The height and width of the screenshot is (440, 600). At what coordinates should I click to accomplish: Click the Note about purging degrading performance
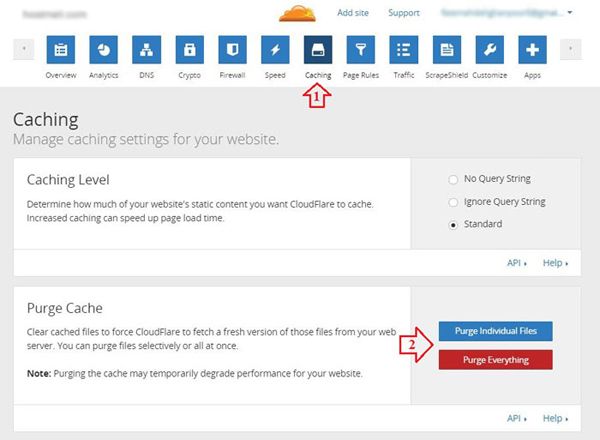(x=194, y=373)
